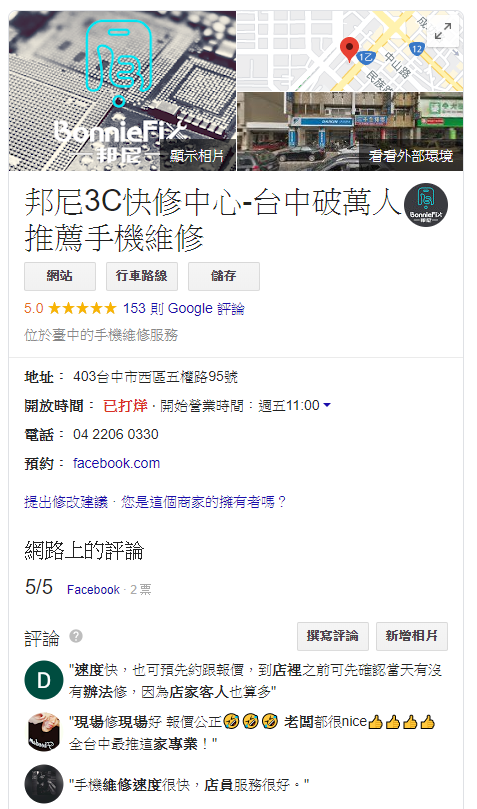Click the red location pin on the map

349,50
